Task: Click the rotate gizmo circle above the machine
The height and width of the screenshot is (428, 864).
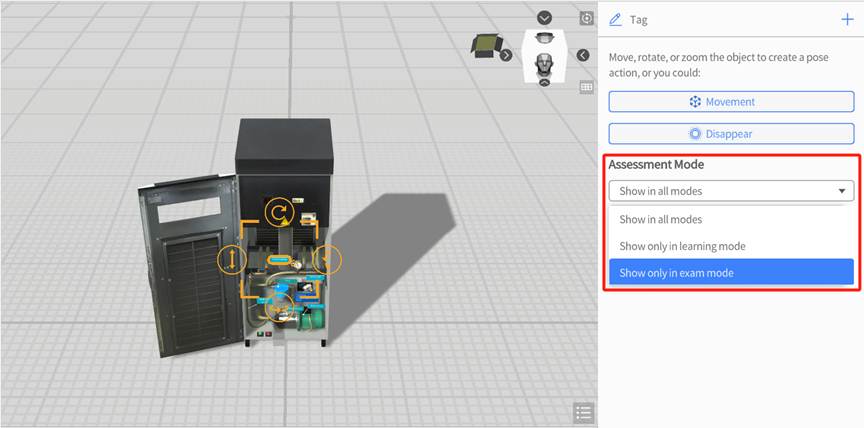Action: click(x=280, y=212)
